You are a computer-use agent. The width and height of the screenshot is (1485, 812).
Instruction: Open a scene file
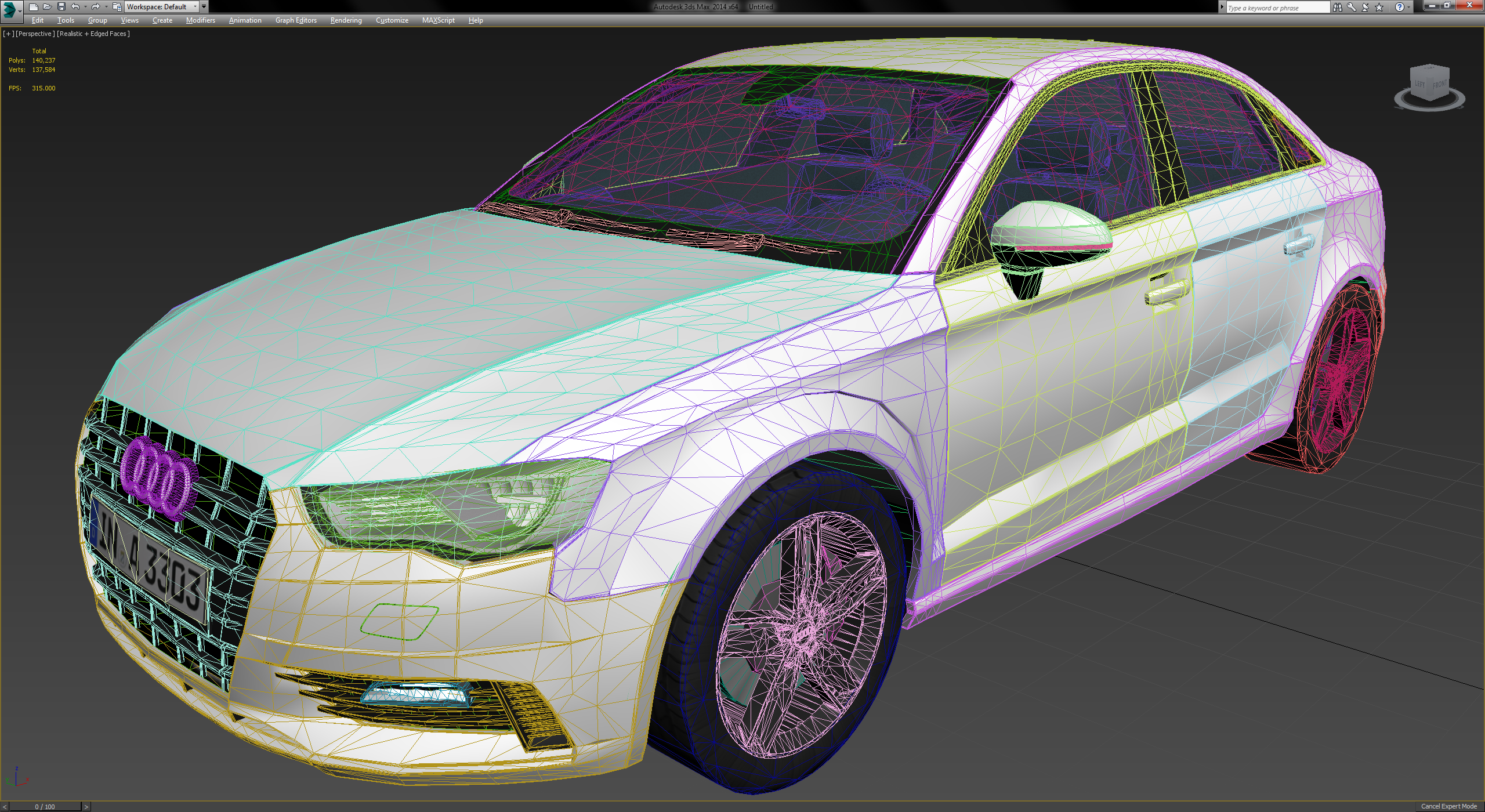pos(48,7)
